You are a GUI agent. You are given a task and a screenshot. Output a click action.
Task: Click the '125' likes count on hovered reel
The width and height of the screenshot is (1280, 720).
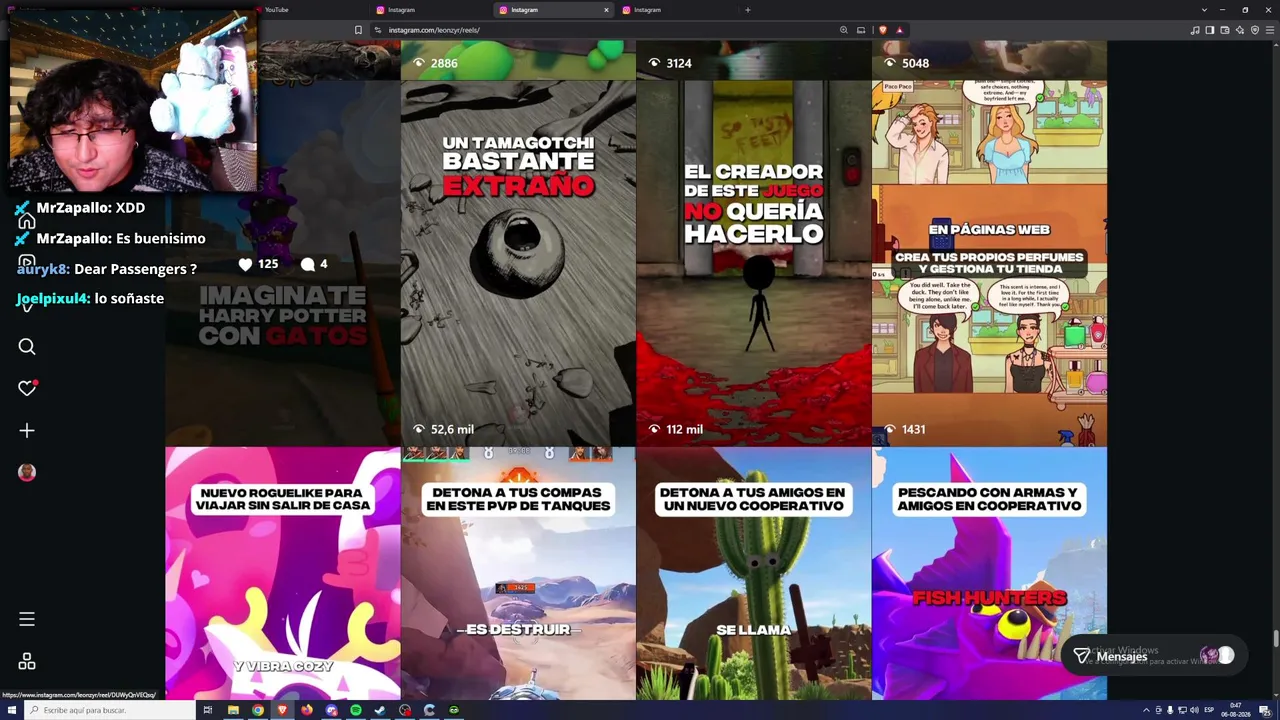(x=267, y=264)
